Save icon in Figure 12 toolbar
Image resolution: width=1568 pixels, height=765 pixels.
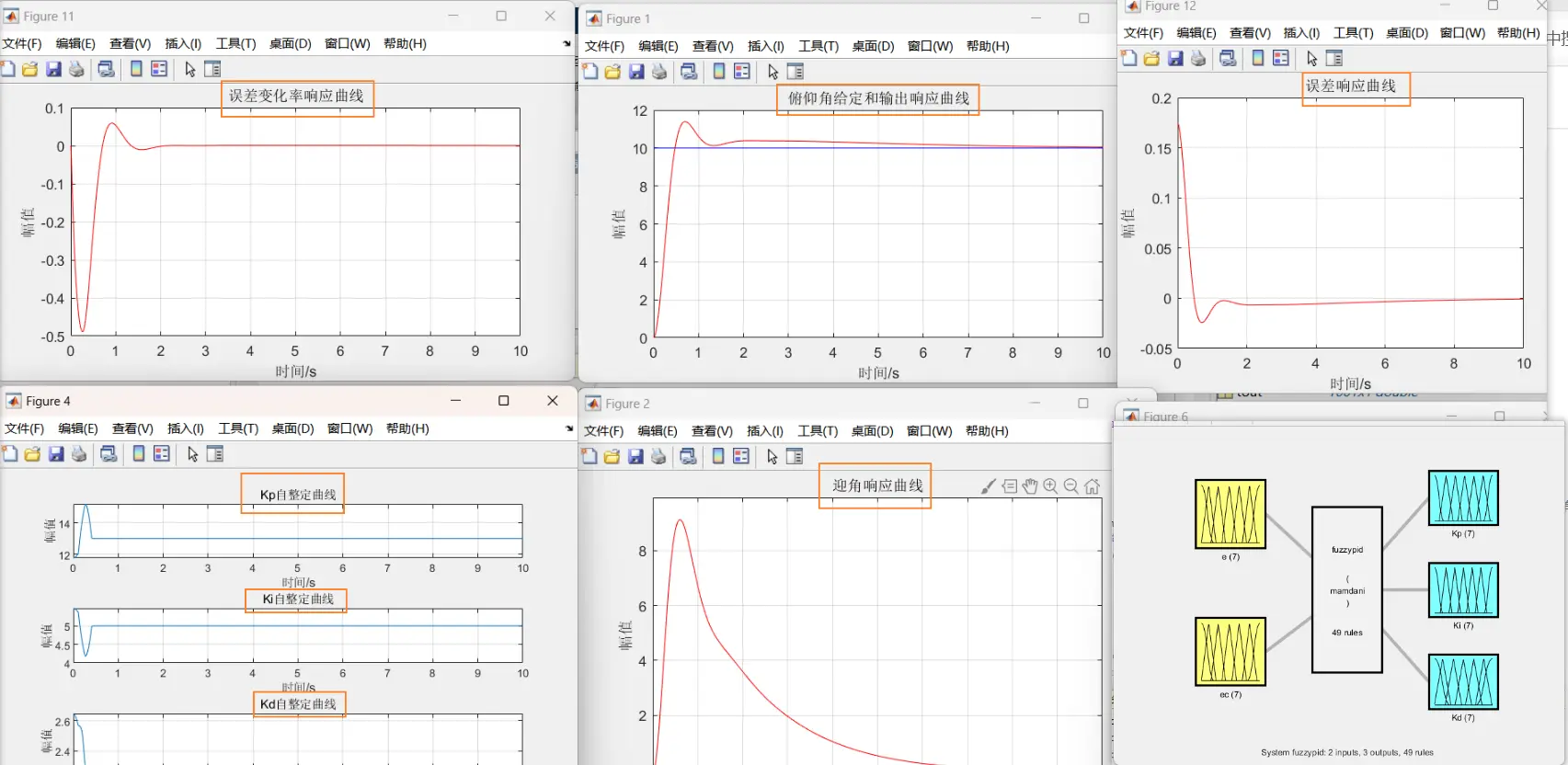coord(1175,58)
